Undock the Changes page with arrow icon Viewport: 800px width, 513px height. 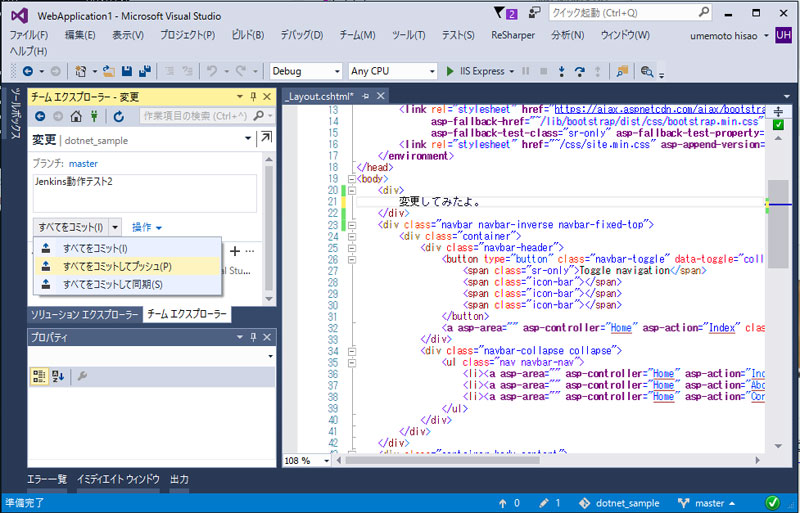[266, 137]
